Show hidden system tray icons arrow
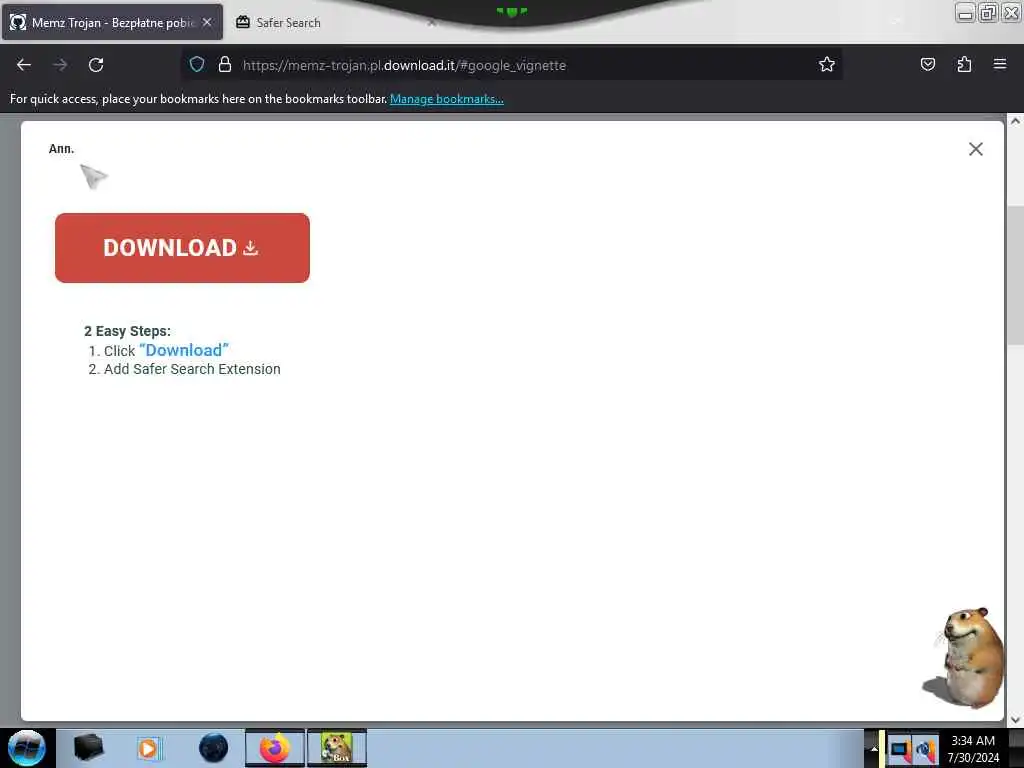The height and width of the screenshot is (768, 1024). pos(873,748)
